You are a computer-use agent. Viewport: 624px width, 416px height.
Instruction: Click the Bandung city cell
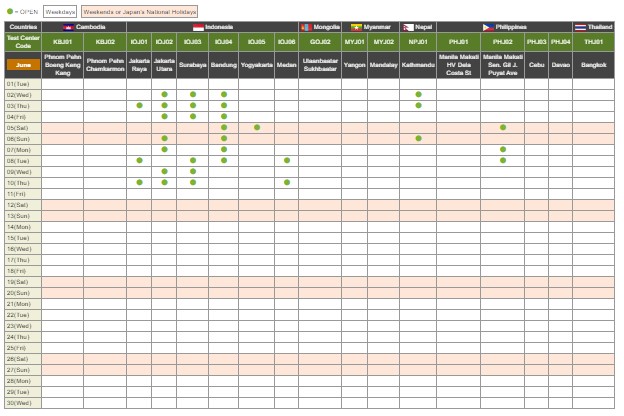tap(224, 64)
